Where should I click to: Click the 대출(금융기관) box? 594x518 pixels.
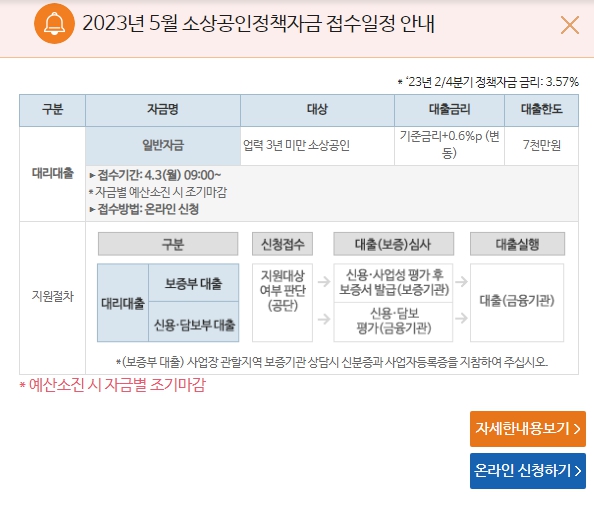click(x=517, y=303)
